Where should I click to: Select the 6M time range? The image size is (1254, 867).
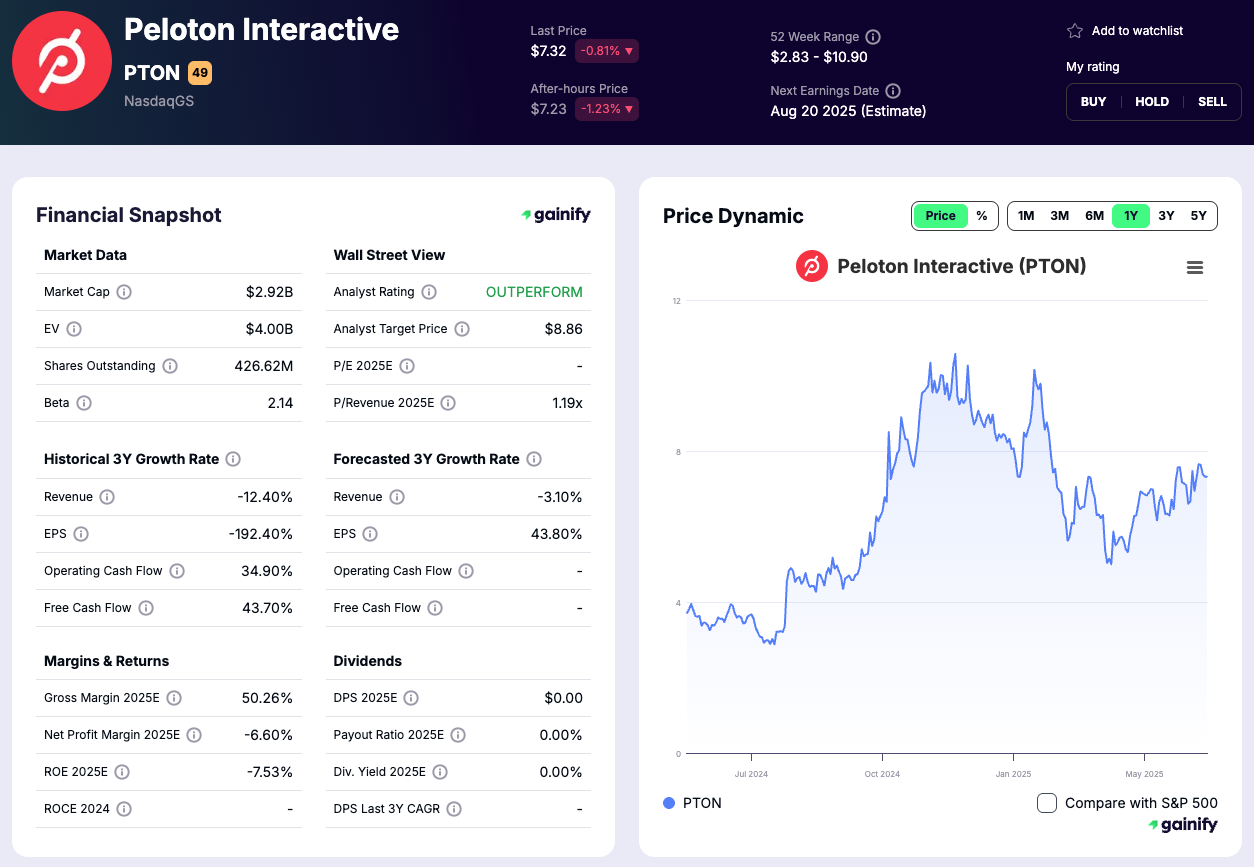tap(1095, 216)
